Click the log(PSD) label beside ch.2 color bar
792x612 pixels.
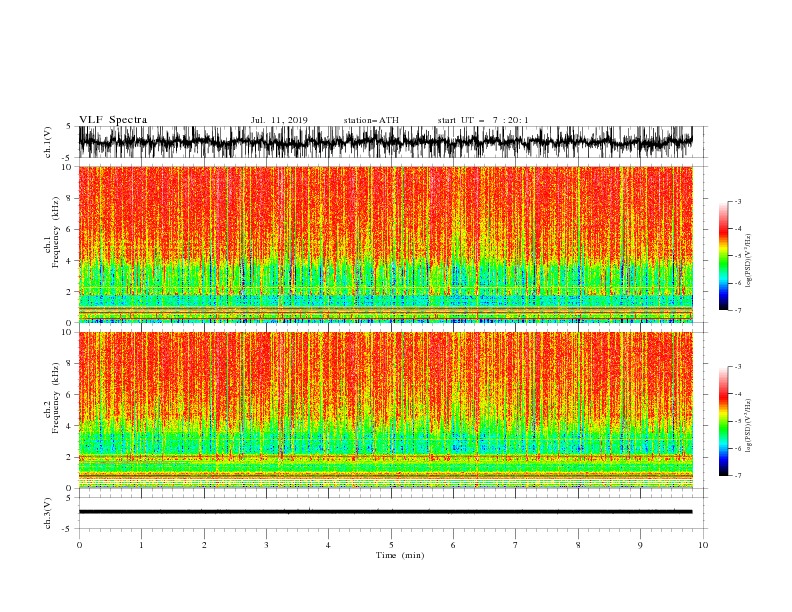(749, 426)
